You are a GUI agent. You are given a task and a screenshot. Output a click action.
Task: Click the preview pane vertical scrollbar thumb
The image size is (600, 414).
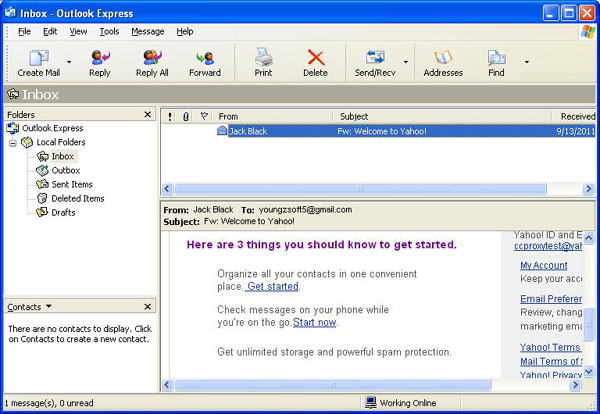coord(589,324)
